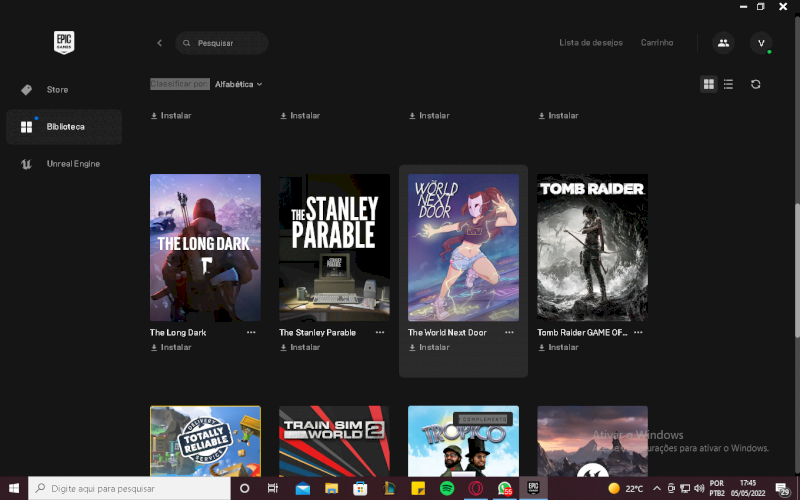Select Epic Games Launcher taskbar icon
This screenshot has width=800, height=500.
point(533,488)
